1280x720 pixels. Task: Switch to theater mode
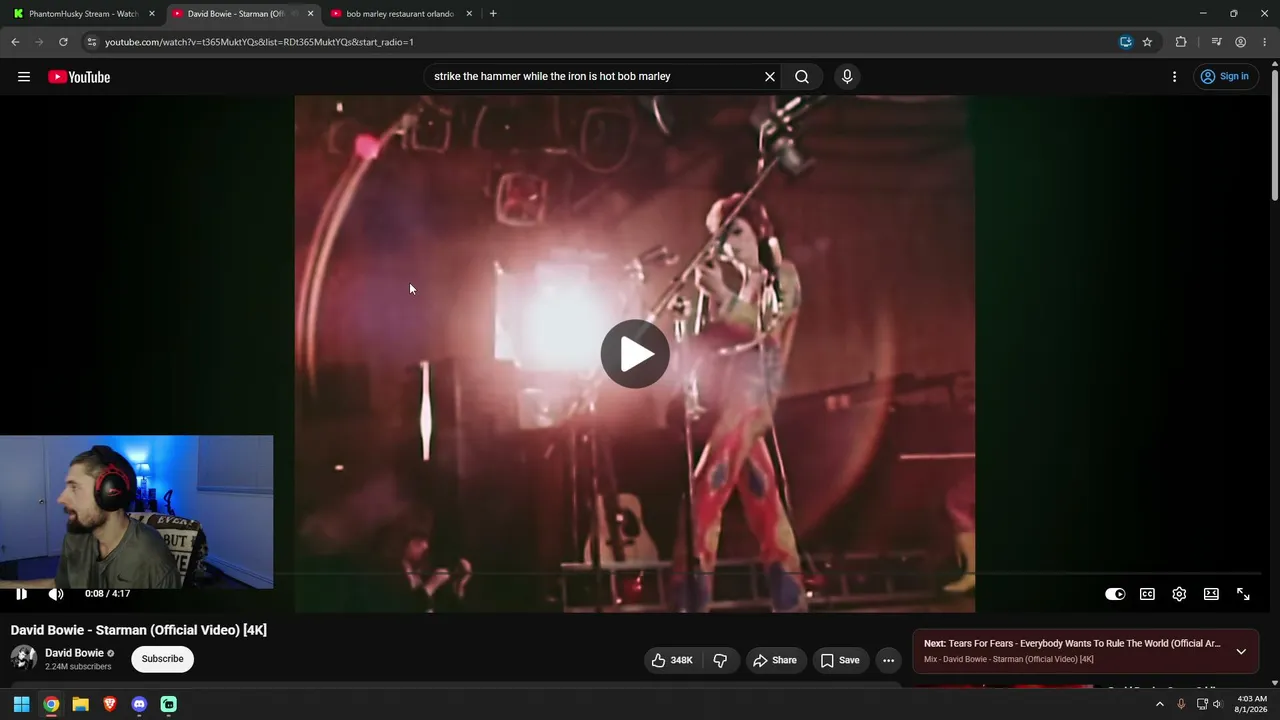1211,594
